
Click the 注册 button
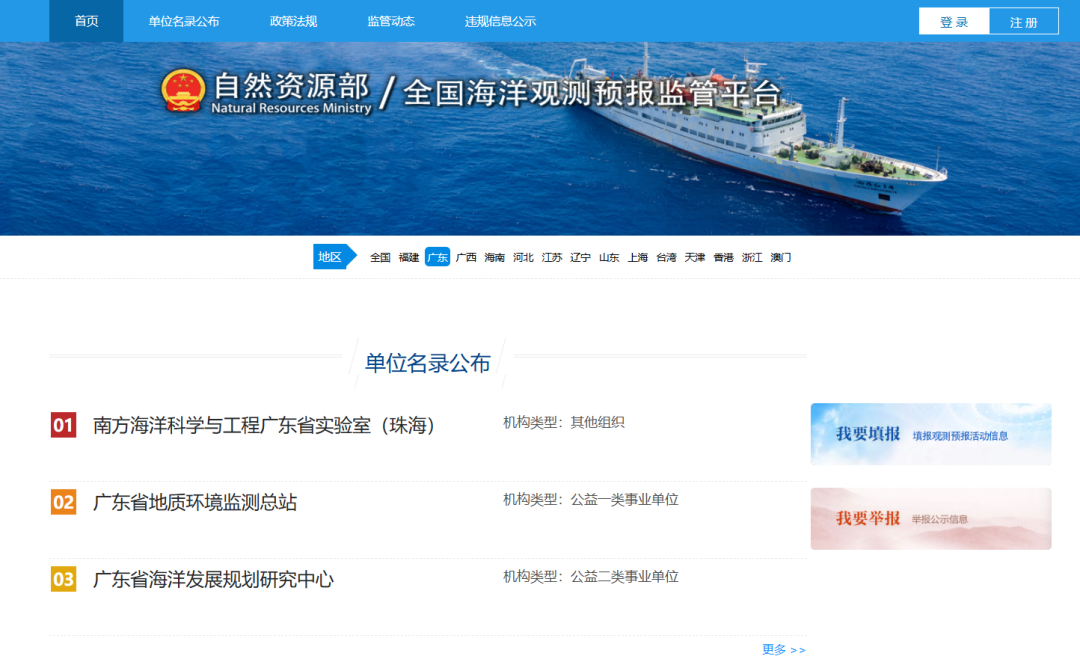click(x=1024, y=21)
